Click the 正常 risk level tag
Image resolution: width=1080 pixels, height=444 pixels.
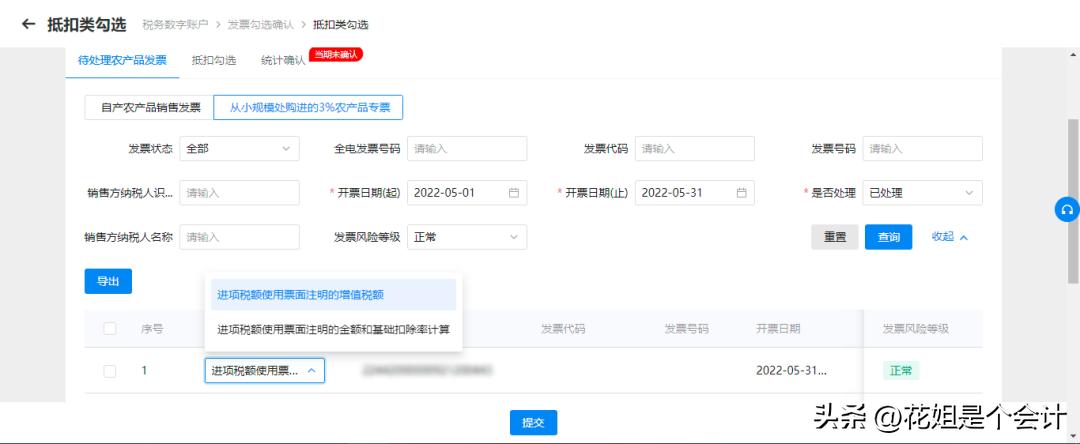tap(901, 370)
